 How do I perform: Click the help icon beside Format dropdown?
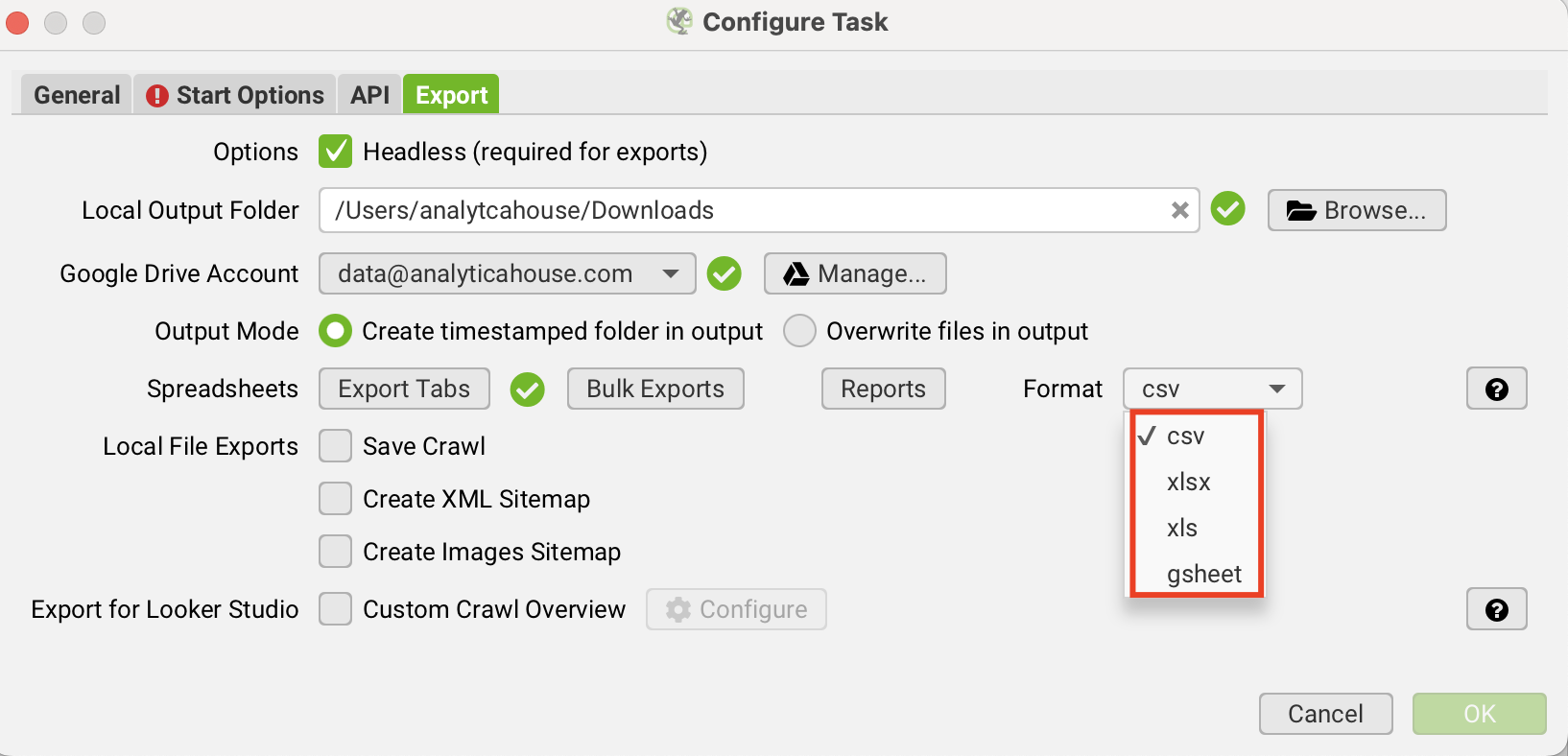(1496, 389)
